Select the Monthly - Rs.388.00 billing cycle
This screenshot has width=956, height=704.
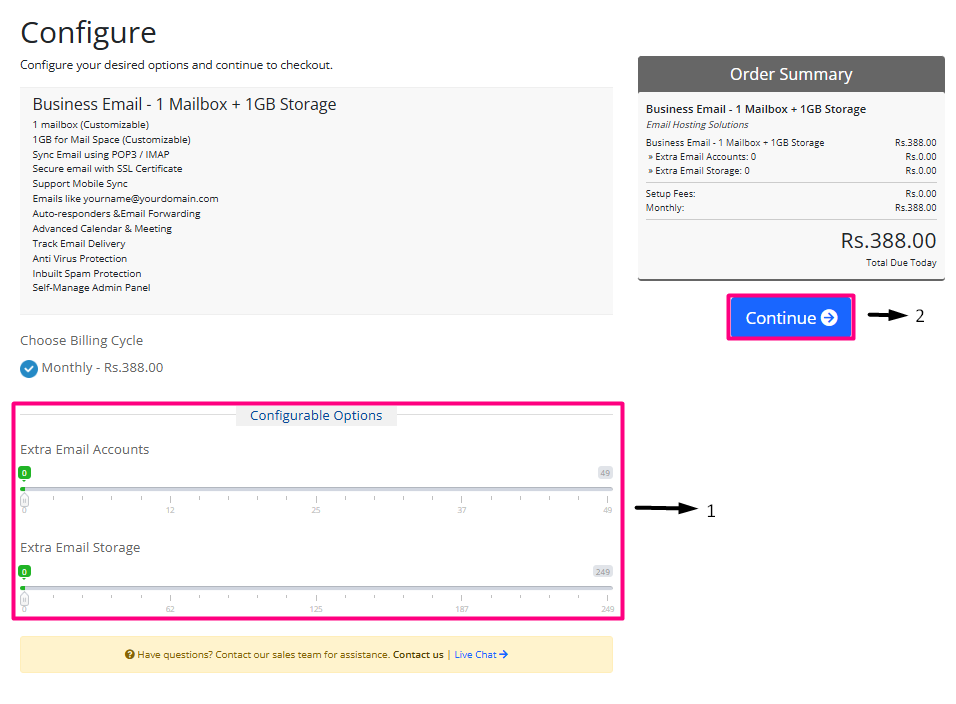pyautogui.click(x=29, y=368)
